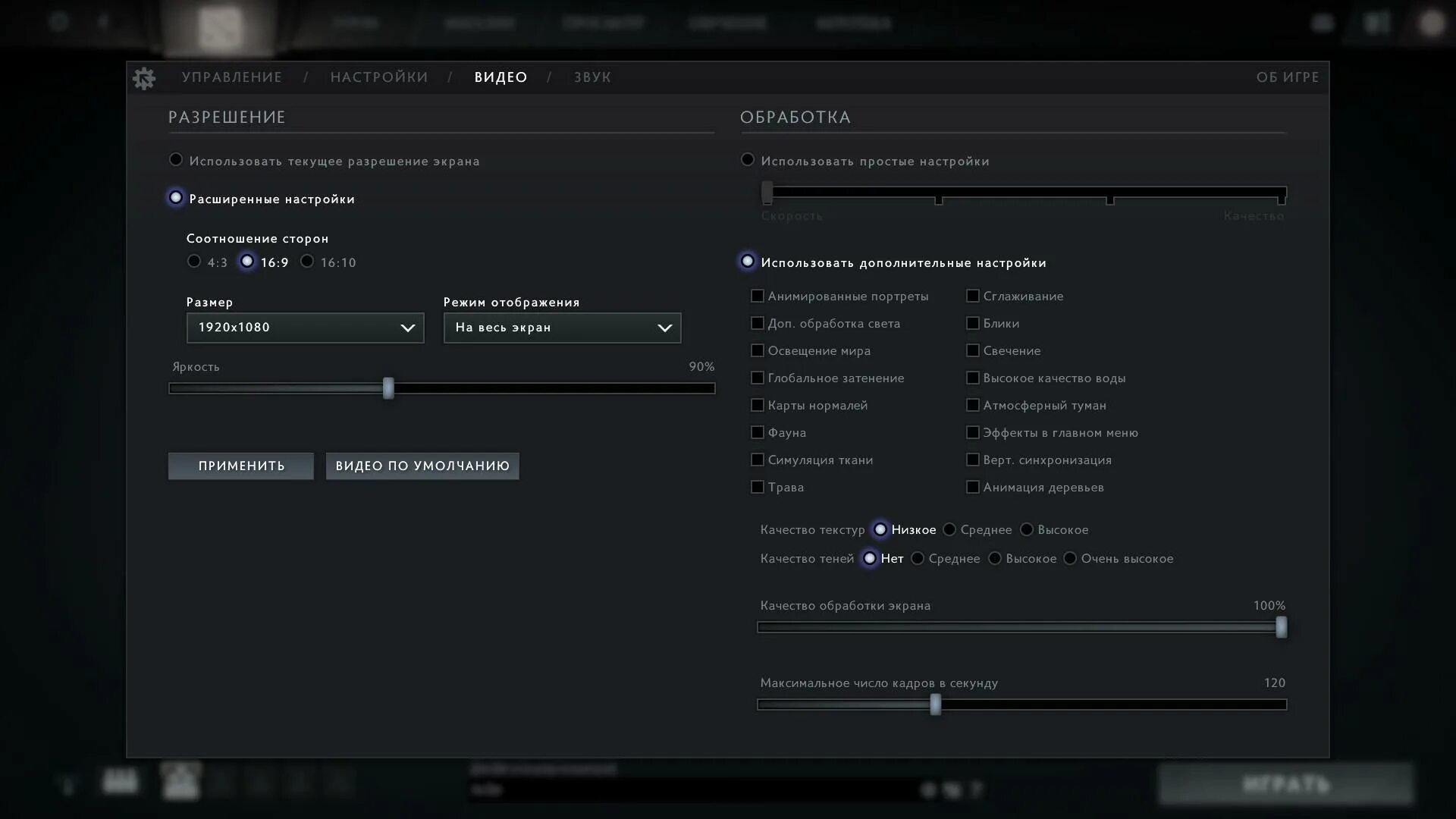Screen dimensions: 1456x819
Task: Enable Анимированные портреты checkbox
Action: (757, 296)
